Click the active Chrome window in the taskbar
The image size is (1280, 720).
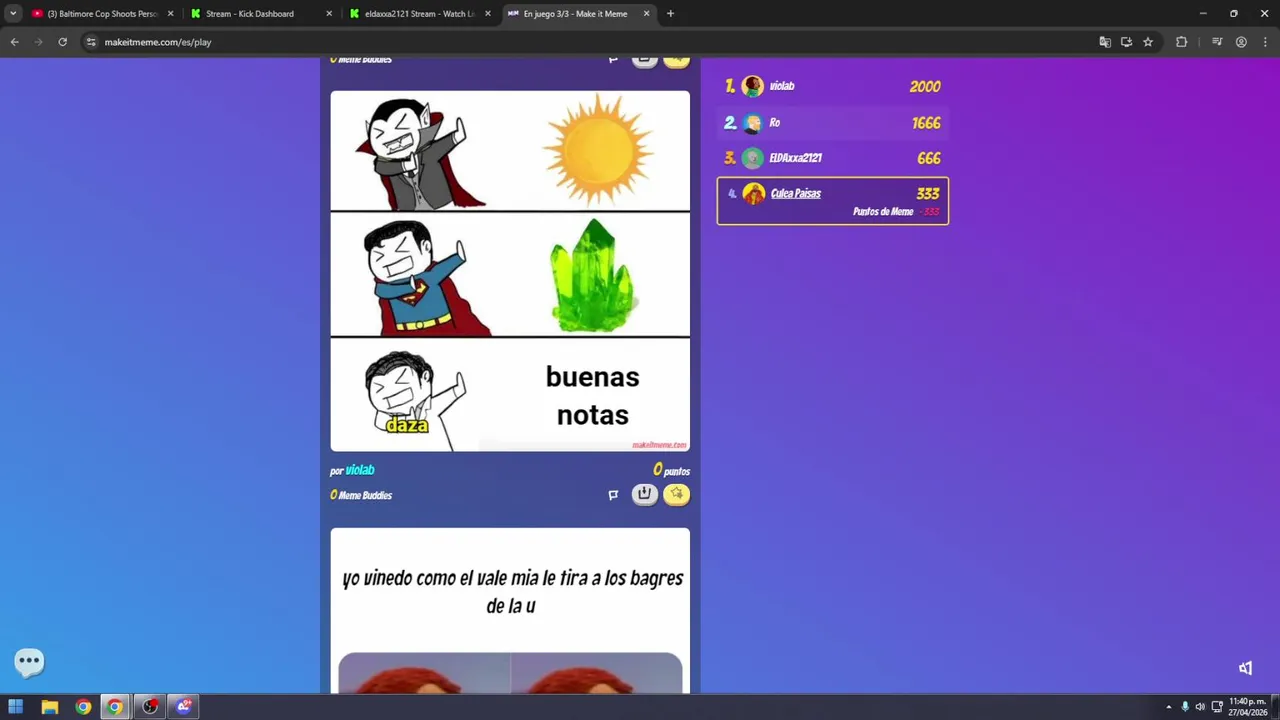point(116,707)
